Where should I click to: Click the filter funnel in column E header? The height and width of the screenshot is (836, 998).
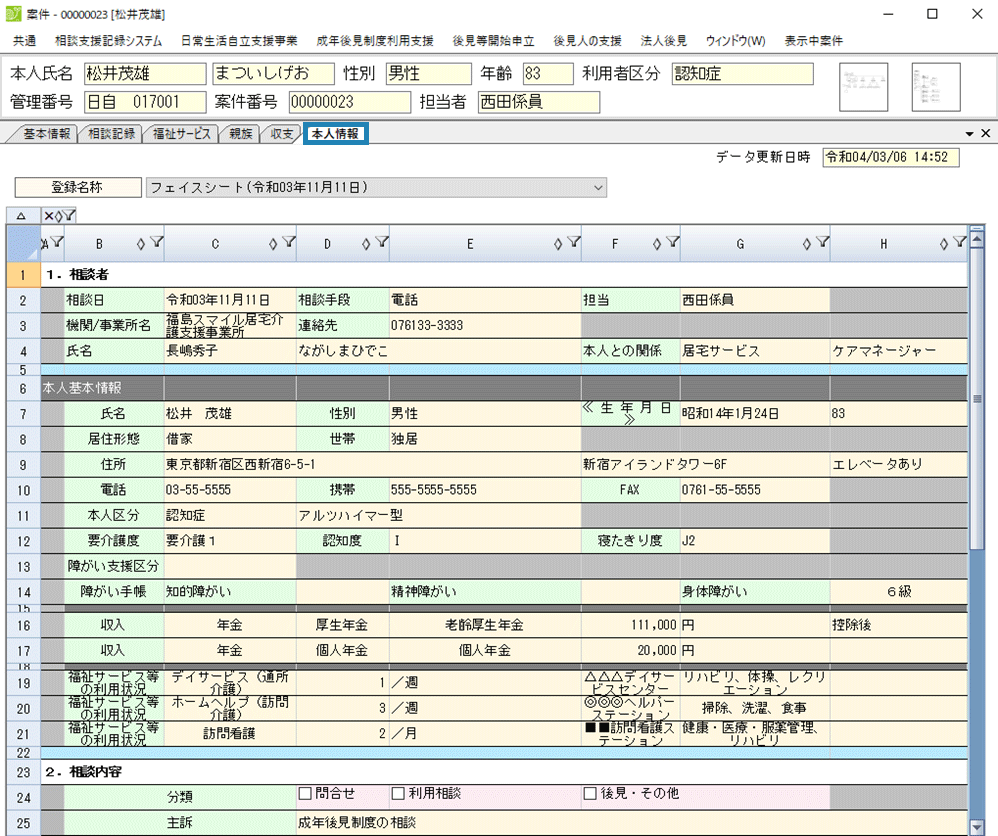click(573, 242)
